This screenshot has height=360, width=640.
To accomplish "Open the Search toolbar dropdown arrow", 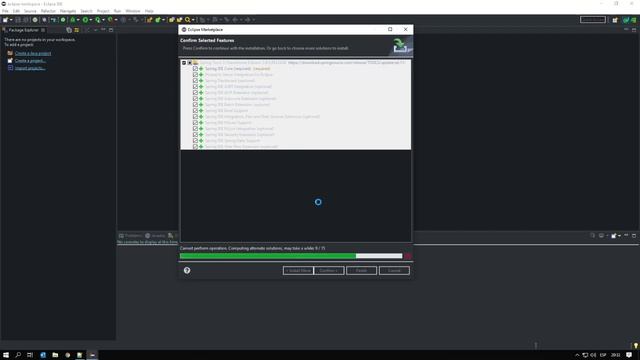I will coord(193,20).
